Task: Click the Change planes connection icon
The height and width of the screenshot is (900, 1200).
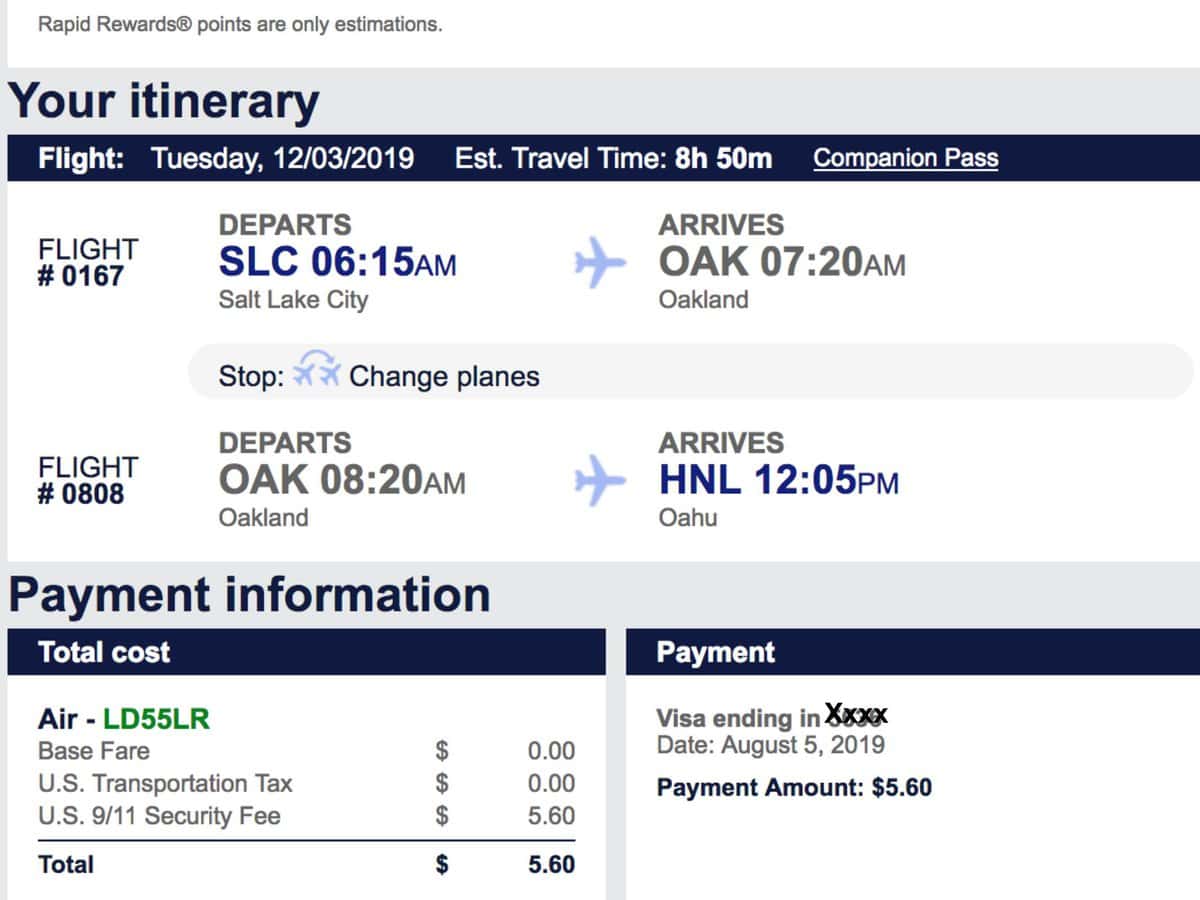Action: [317, 372]
